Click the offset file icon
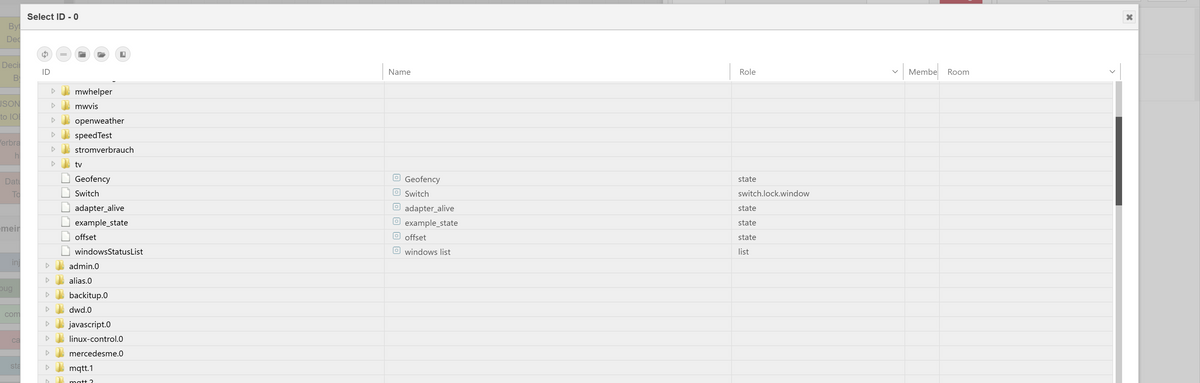The height and width of the screenshot is (383, 1200). [66, 237]
